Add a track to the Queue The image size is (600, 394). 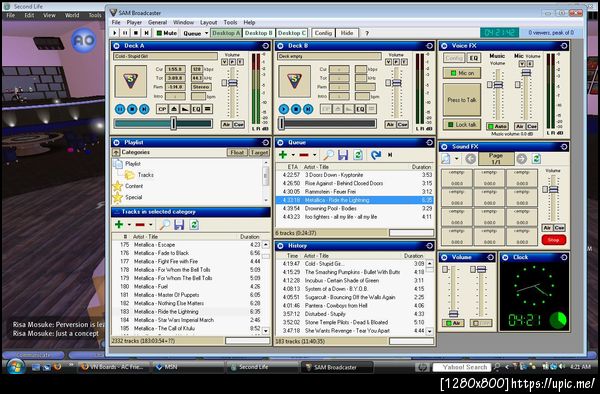point(283,155)
